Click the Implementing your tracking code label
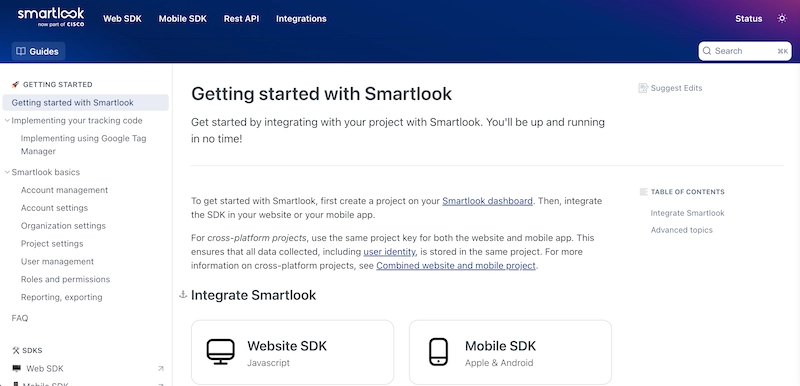 [77, 121]
